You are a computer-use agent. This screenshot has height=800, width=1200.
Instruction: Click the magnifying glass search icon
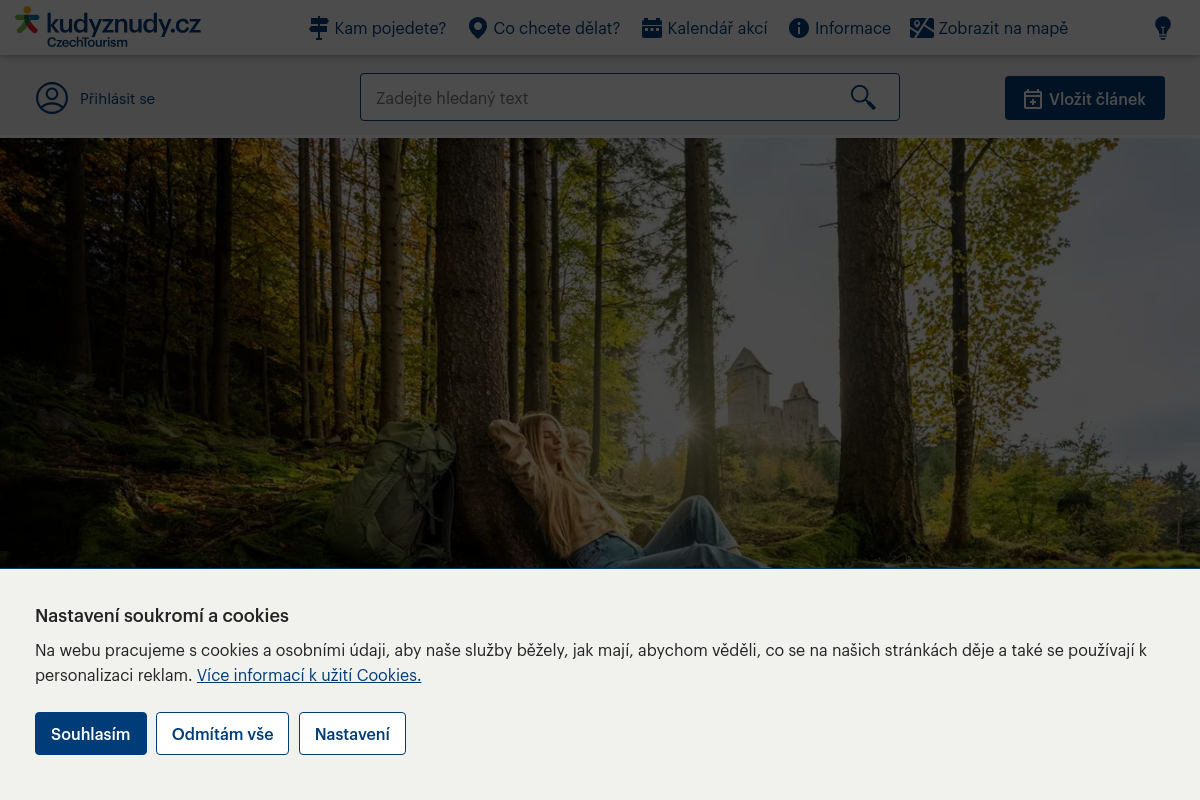coord(862,97)
